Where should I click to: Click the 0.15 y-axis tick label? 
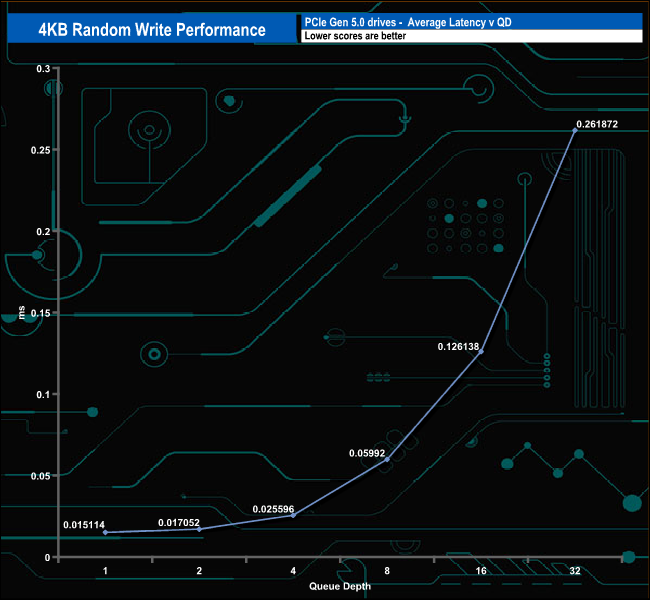[41, 313]
